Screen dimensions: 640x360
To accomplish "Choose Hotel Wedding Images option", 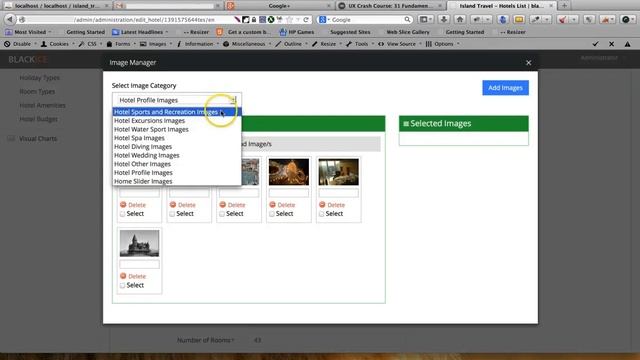I will pyautogui.click(x=177, y=156).
